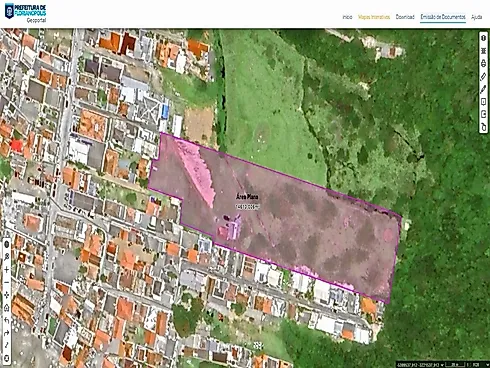Viewport: 490px width, 368px height.
Task: Zoom in with the plus icon
Action: 6,269
